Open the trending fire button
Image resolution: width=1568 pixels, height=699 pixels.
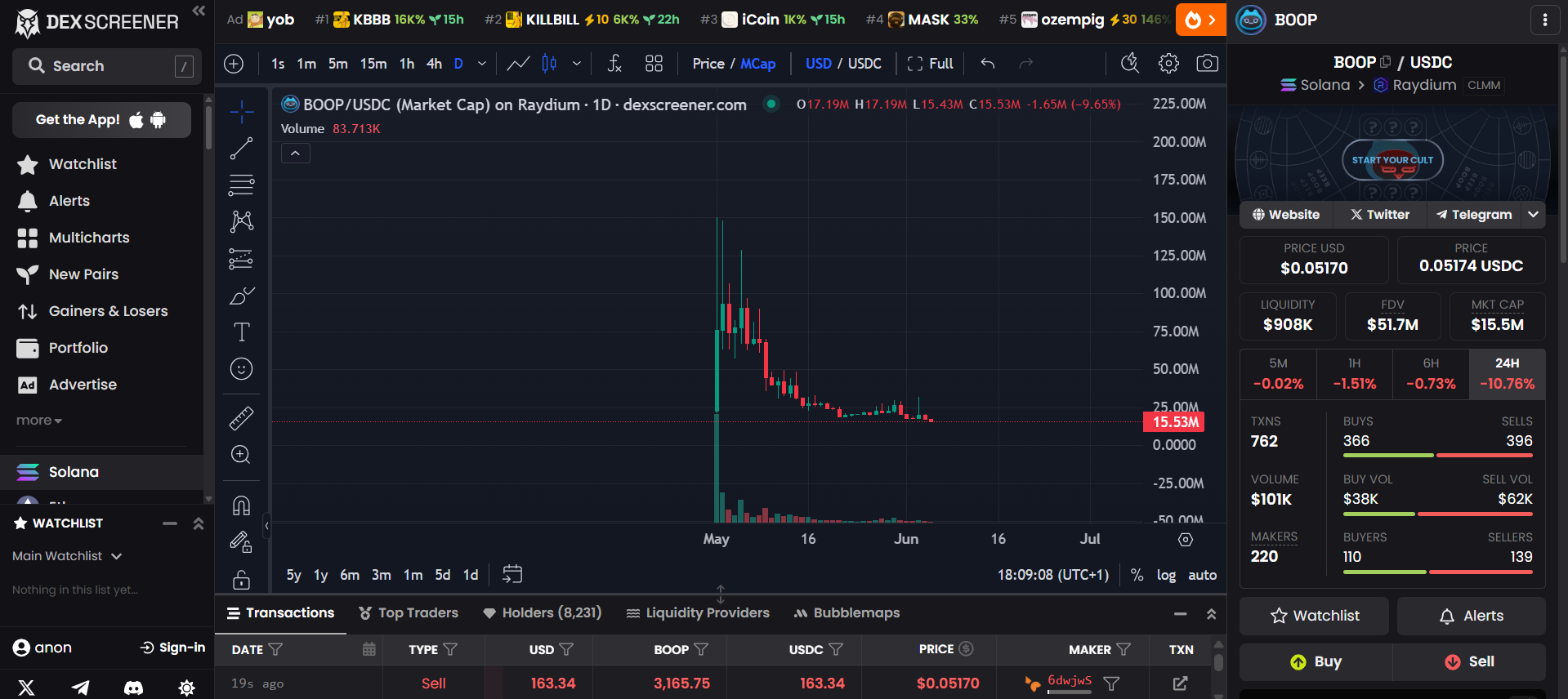coord(1200,20)
